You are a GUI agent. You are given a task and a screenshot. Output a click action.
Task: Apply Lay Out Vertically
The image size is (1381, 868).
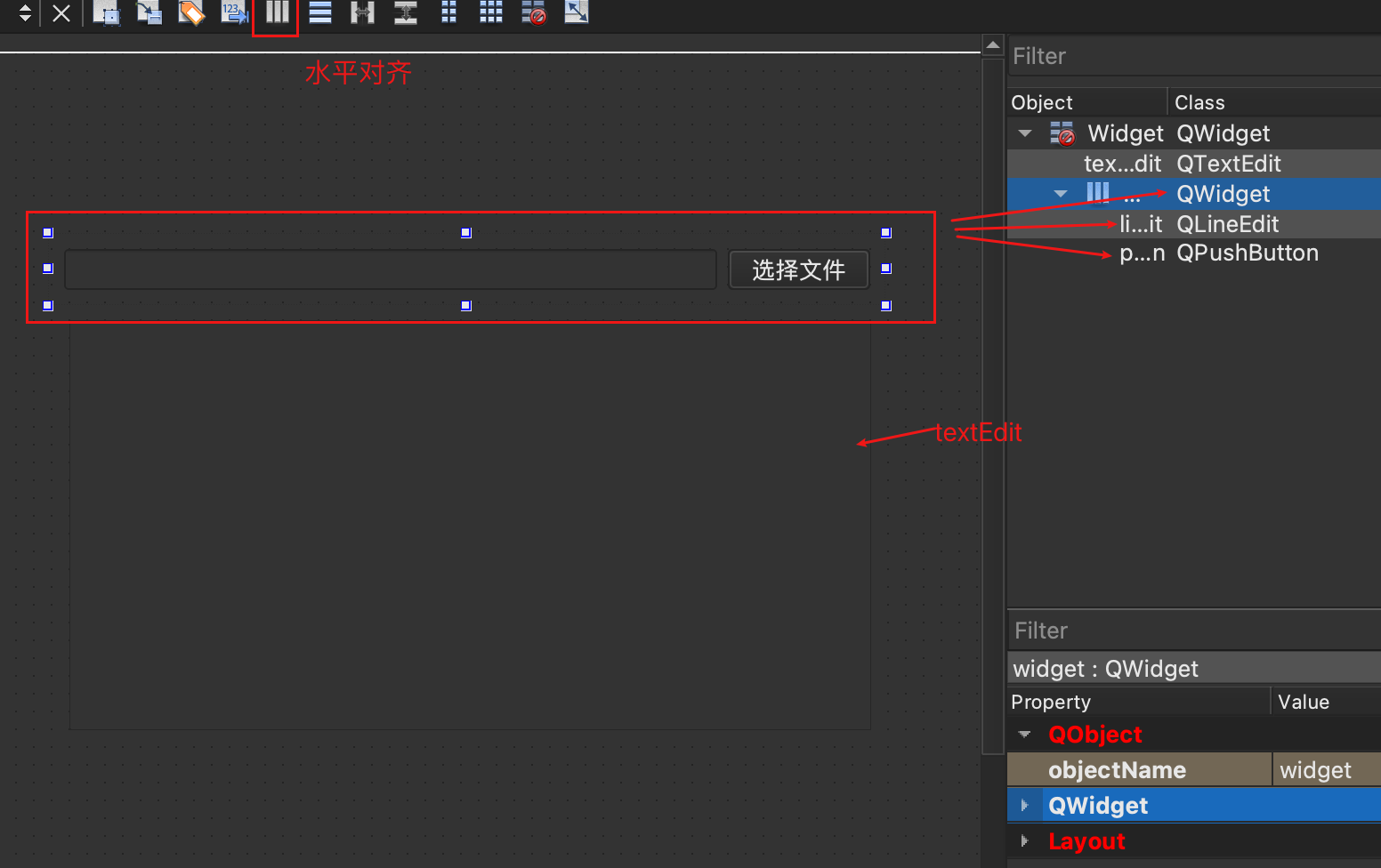tap(320, 12)
